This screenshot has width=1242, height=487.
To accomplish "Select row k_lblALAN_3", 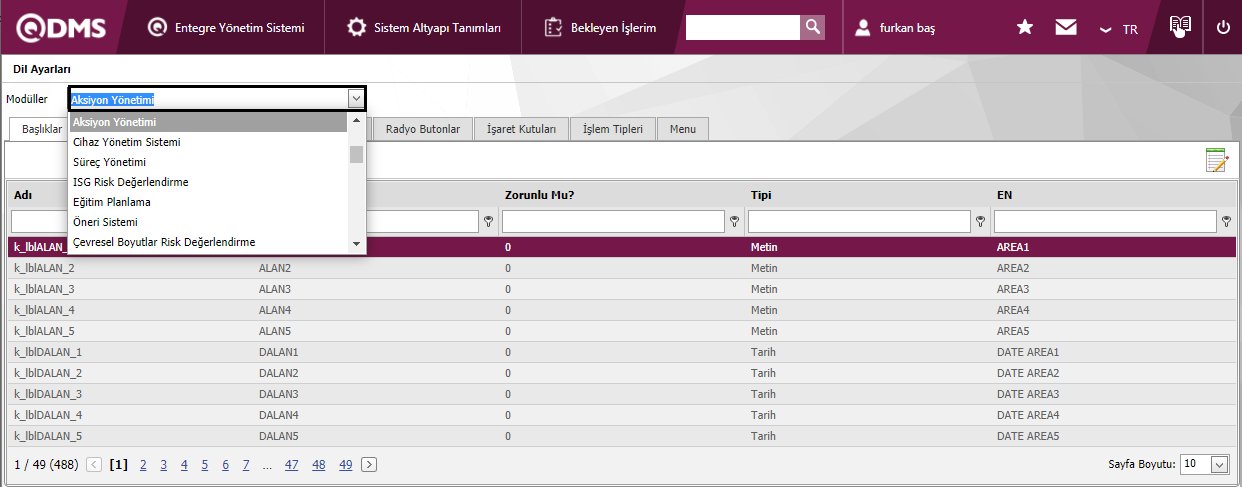I will coord(622,289).
